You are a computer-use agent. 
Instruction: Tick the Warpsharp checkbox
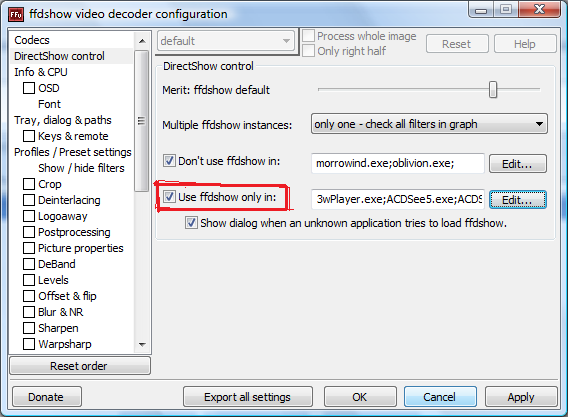coord(29,344)
